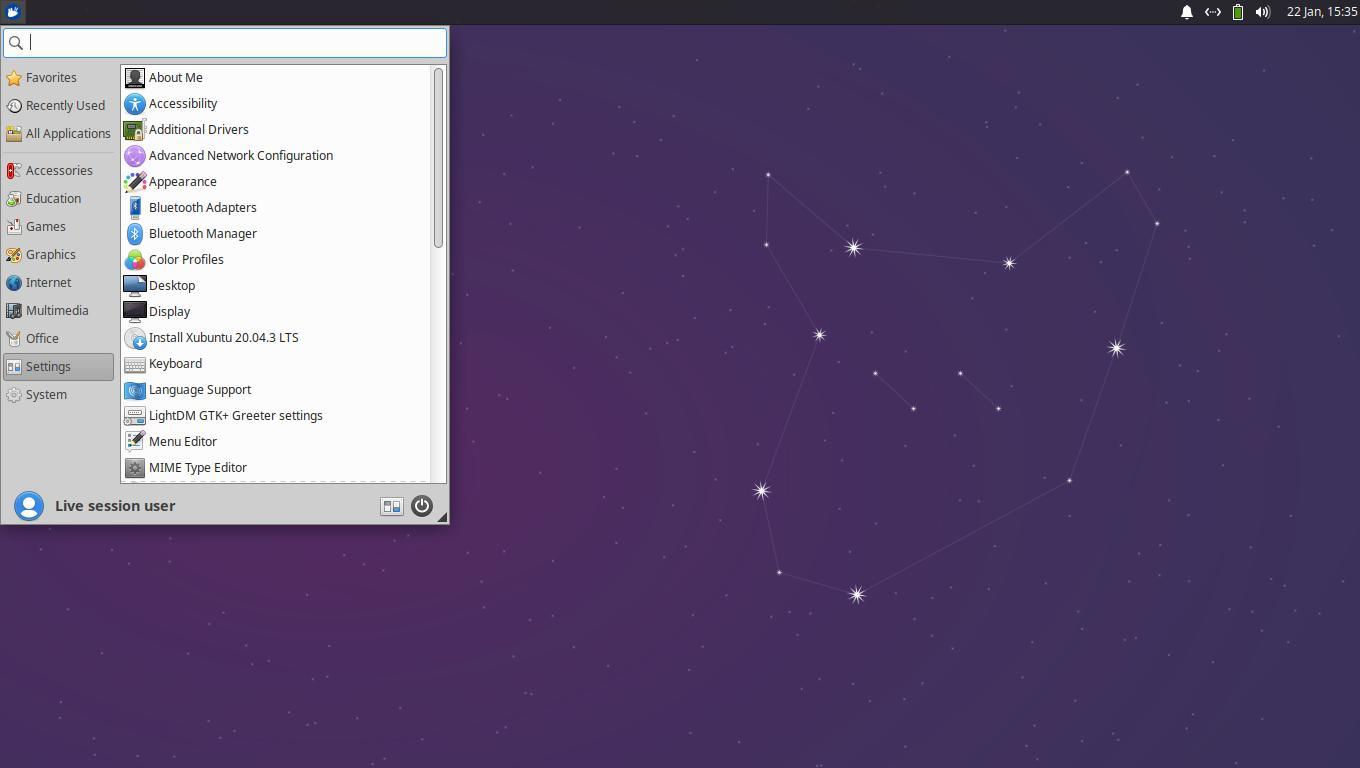This screenshot has width=1360, height=768.
Task: Show the All Applications category
Action: [x=68, y=133]
